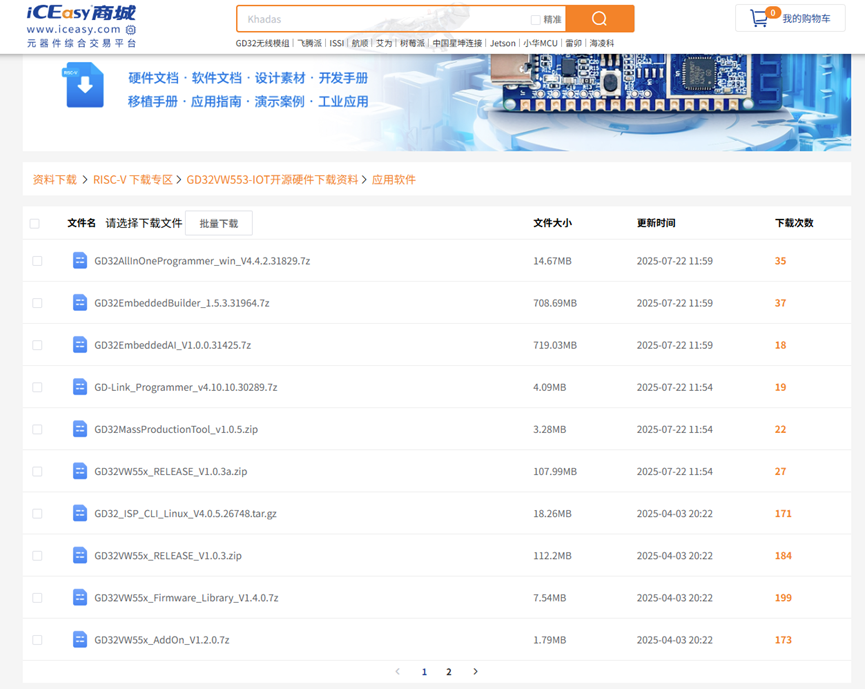
Task: Open the GD32VW55x_Firmware_Library_V1.4.0.7z file link
Action: [x=186, y=598]
